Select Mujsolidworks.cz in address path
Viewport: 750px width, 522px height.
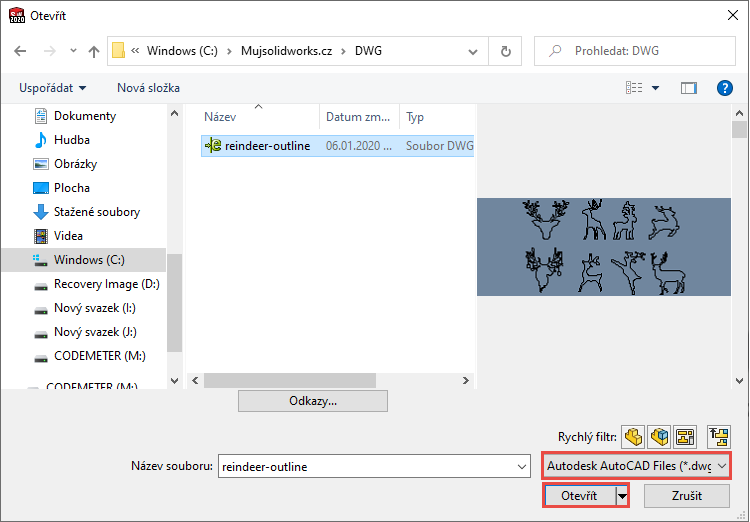pyautogui.click(x=287, y=51)
